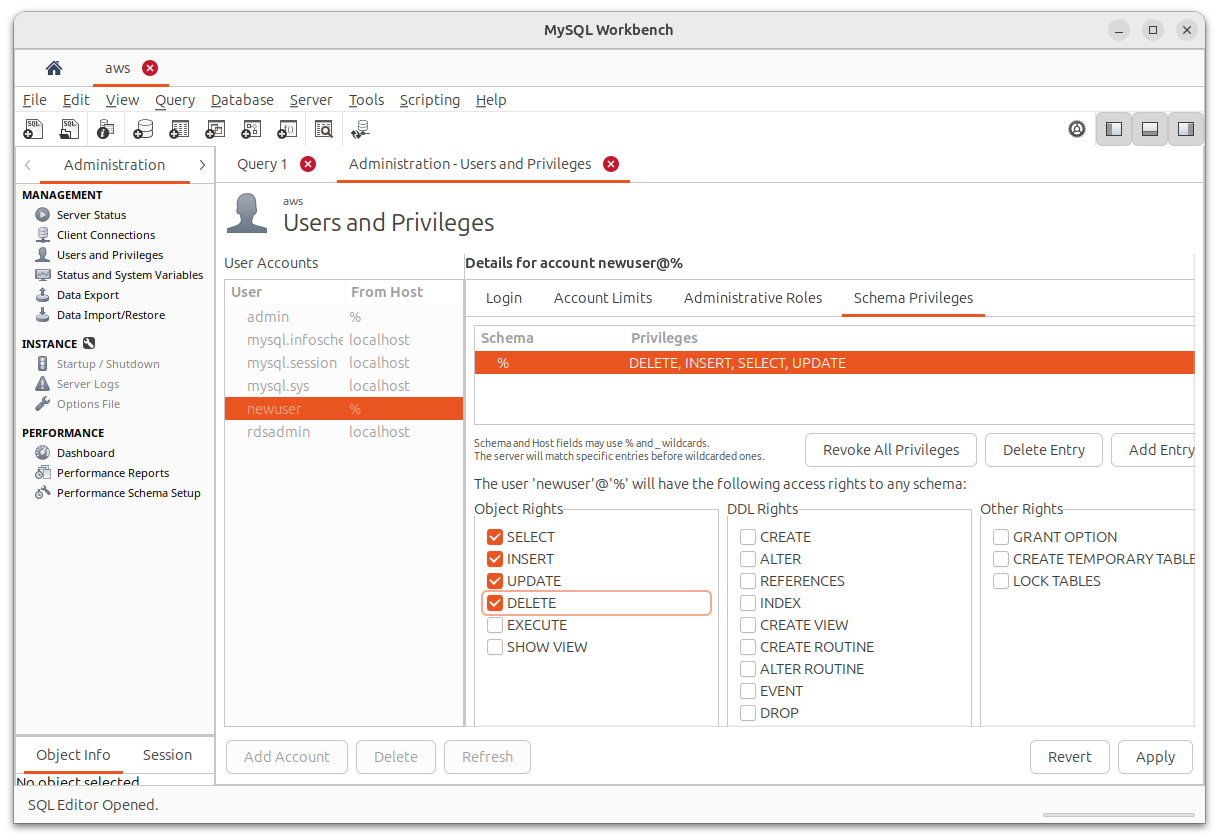This screenshot has width=1219, height=840.
Task: Open Options File in Instance section
Action: pos(88,404)
